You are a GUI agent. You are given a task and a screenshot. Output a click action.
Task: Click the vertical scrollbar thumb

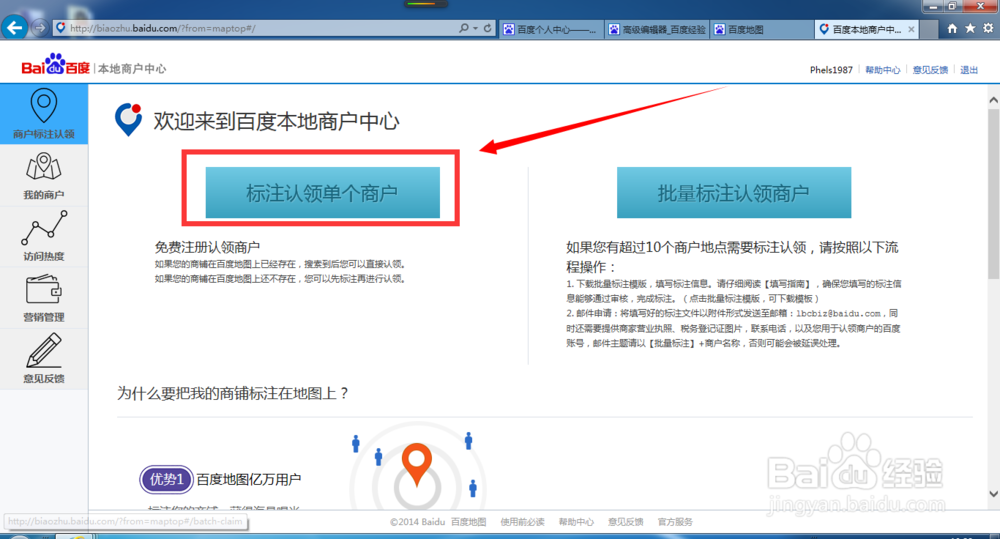click(993, 193)
